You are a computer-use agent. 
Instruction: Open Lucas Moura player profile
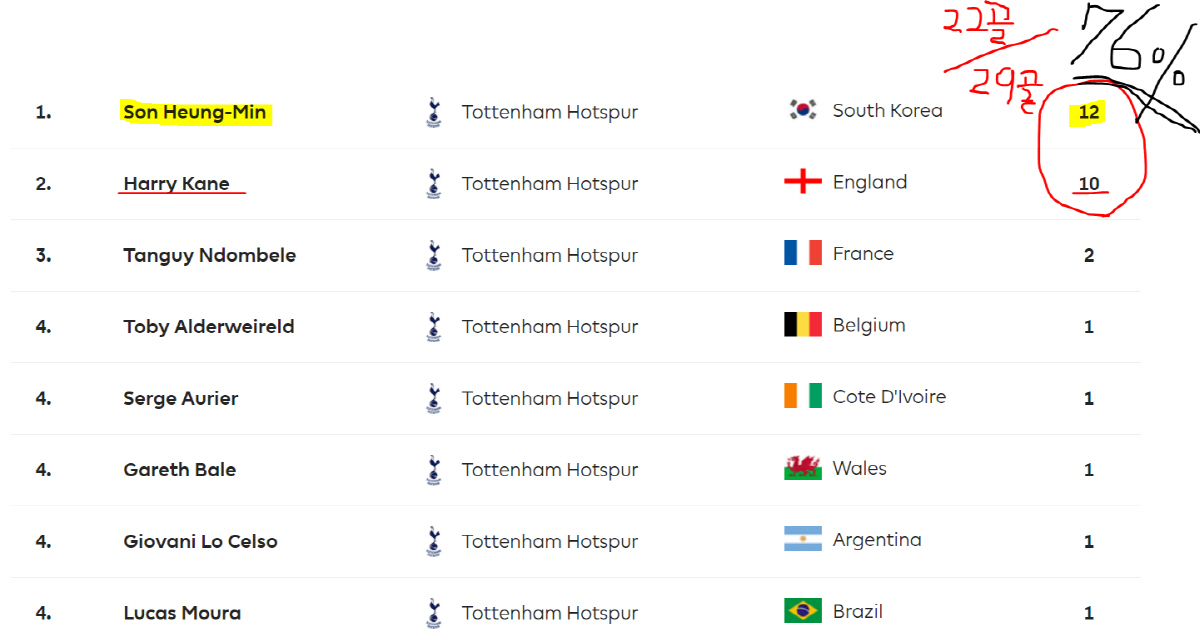(182, 613)
